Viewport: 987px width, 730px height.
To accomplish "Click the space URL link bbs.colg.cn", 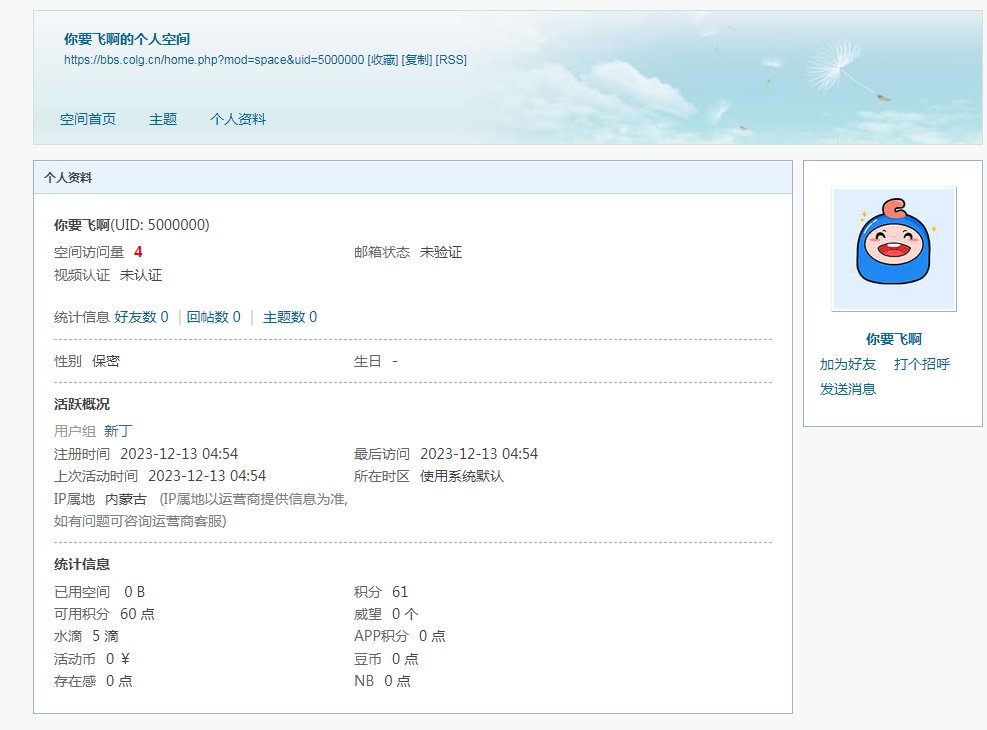I will pos(213,60).
